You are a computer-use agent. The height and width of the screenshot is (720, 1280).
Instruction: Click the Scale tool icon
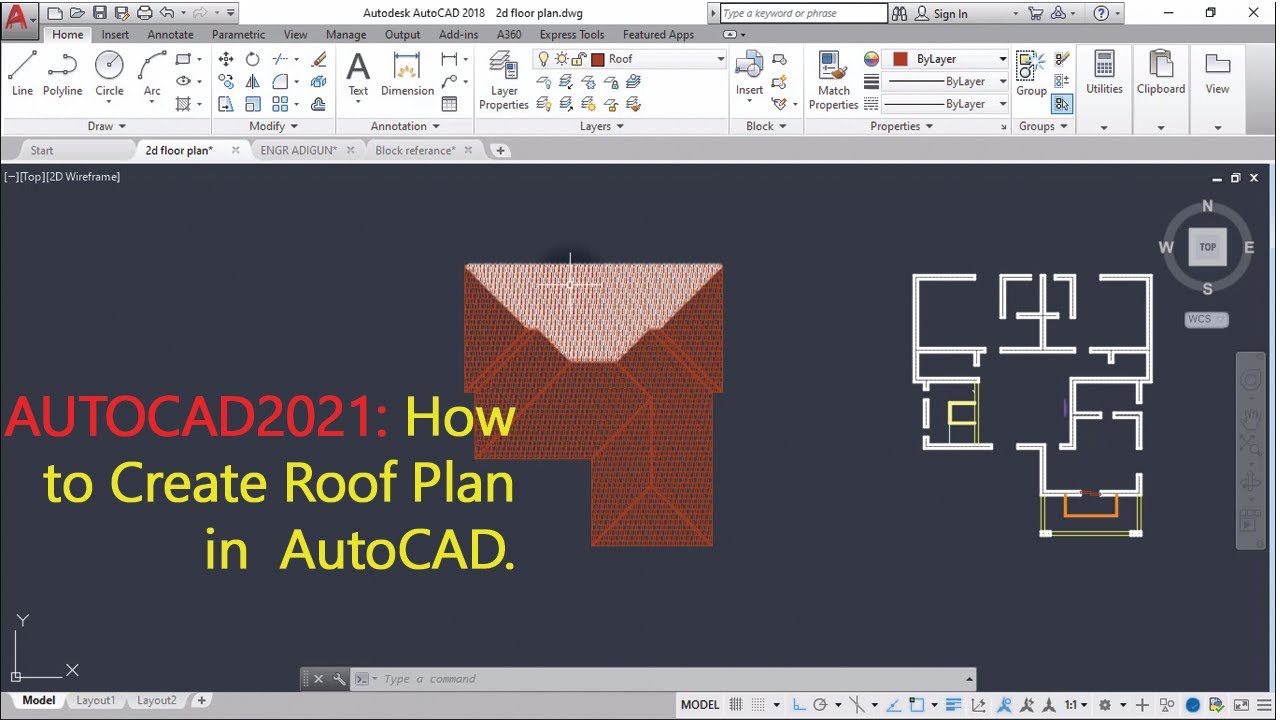253,104
